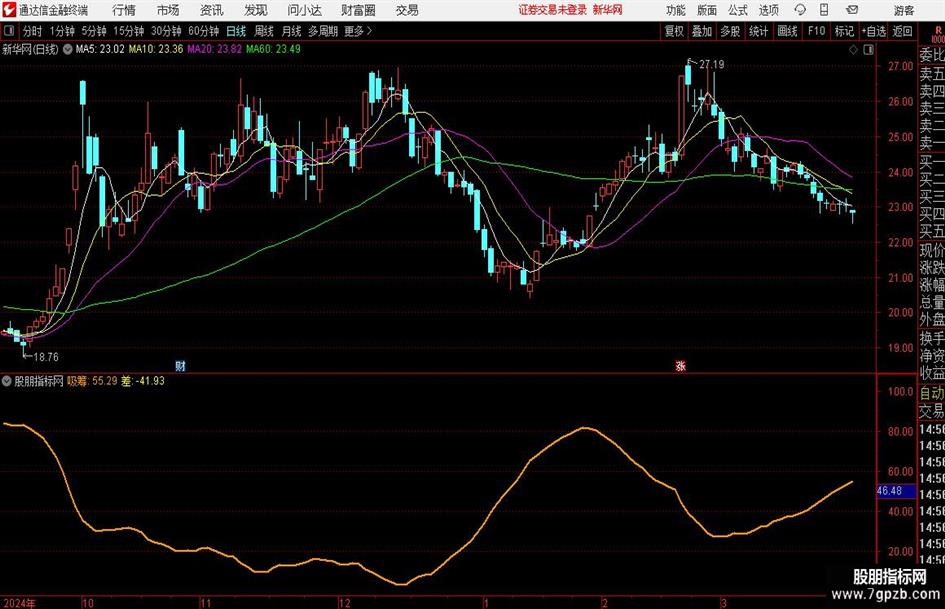Open the 市场 menu
Viewport: 945px width, 609px height.
(168, 10)
